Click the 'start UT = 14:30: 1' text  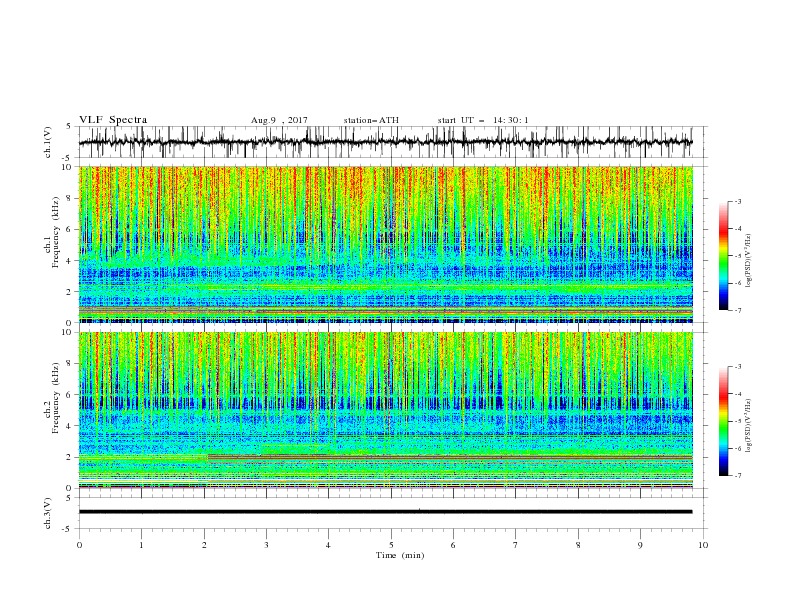pos(483,120)
